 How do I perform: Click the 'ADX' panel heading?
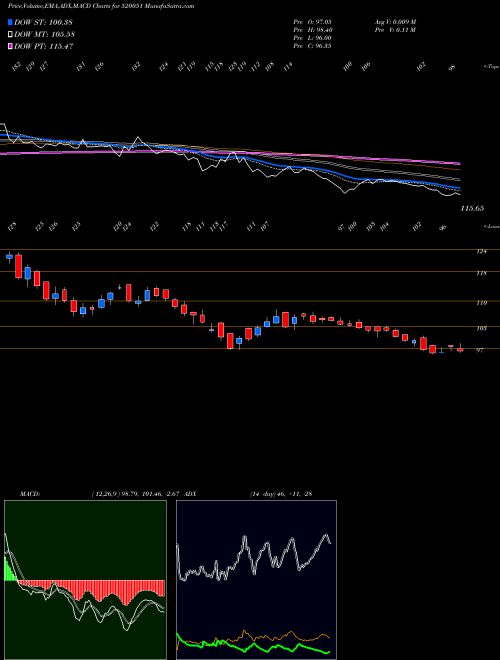point(191,493)
